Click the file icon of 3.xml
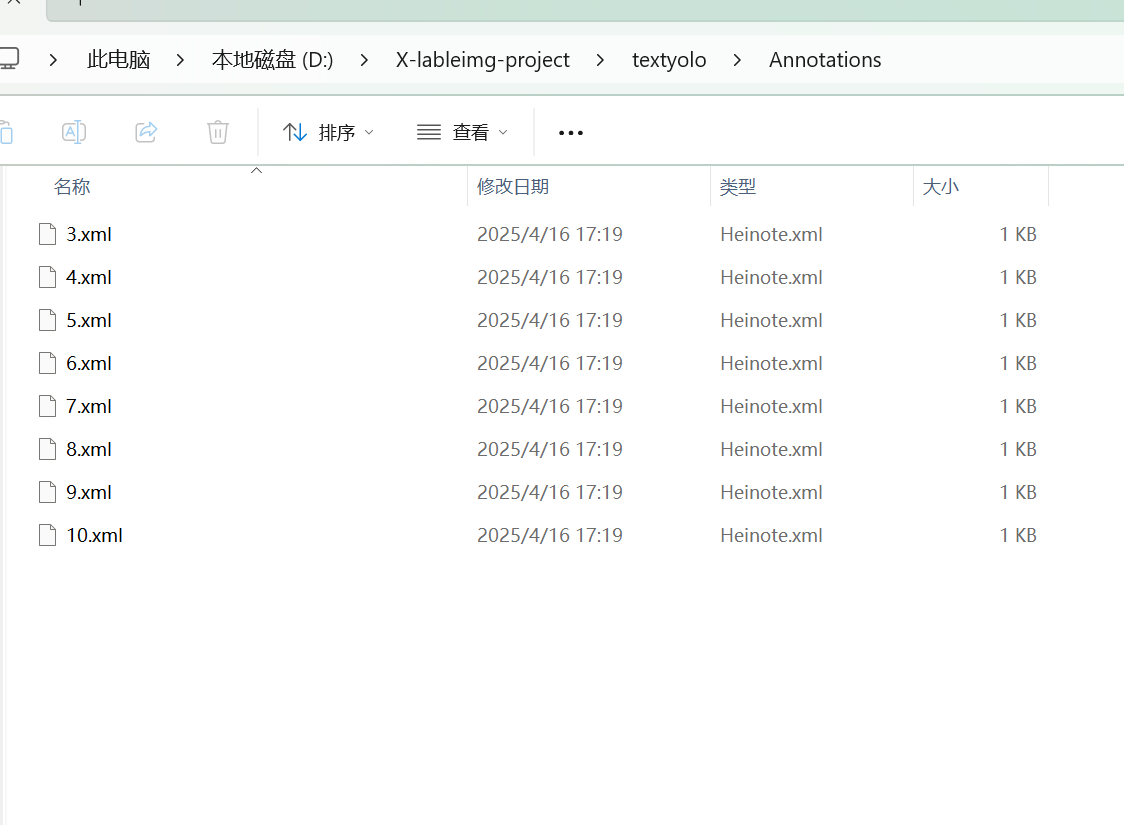 pyautogui.click(x=47, y=234)
